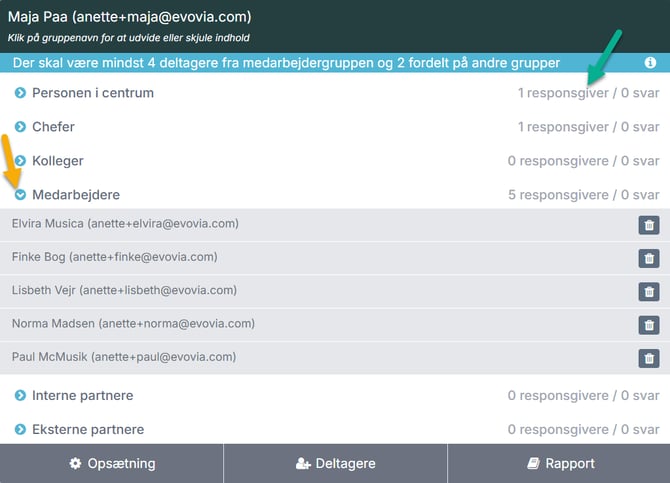Viewport: 670px width, 483px height.
Task: Click trash icon next to Paul McMusik
Action: pyautogui.click(x=649, y=358)
